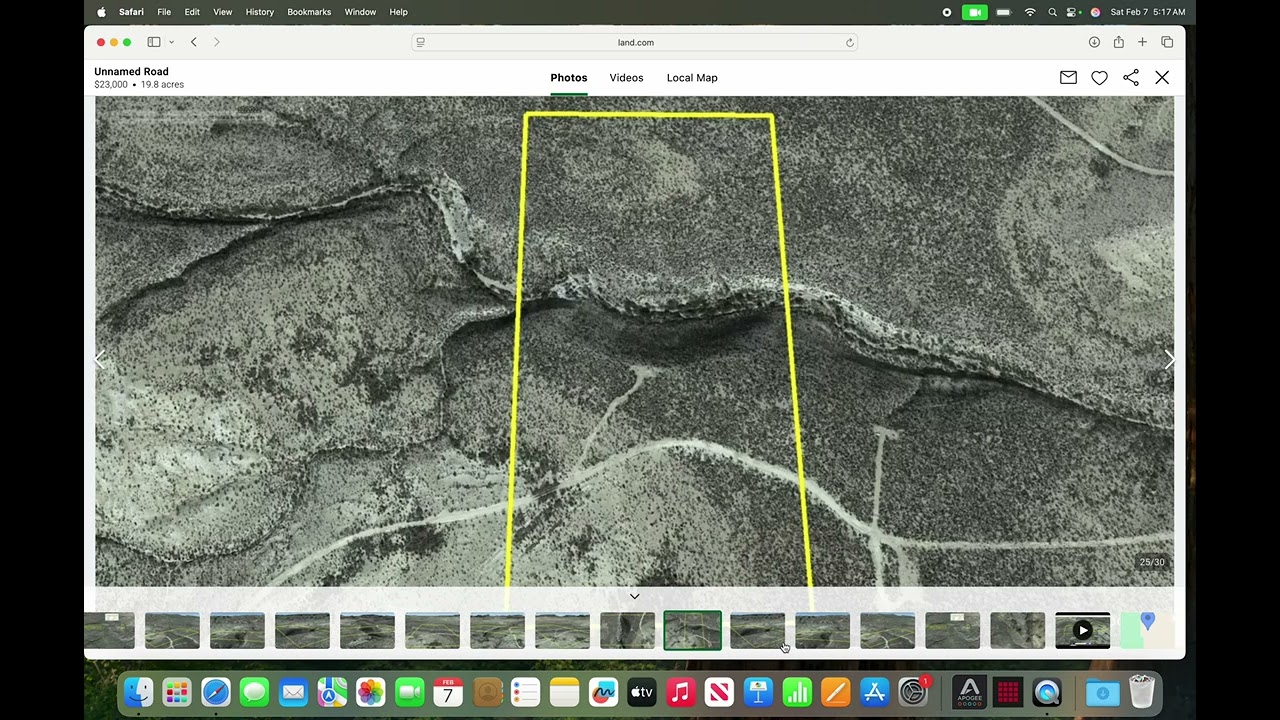Viewport: 1280px width, 720px height.
Task: Open Apogee app from the Dock
Action: coord(968,692)
